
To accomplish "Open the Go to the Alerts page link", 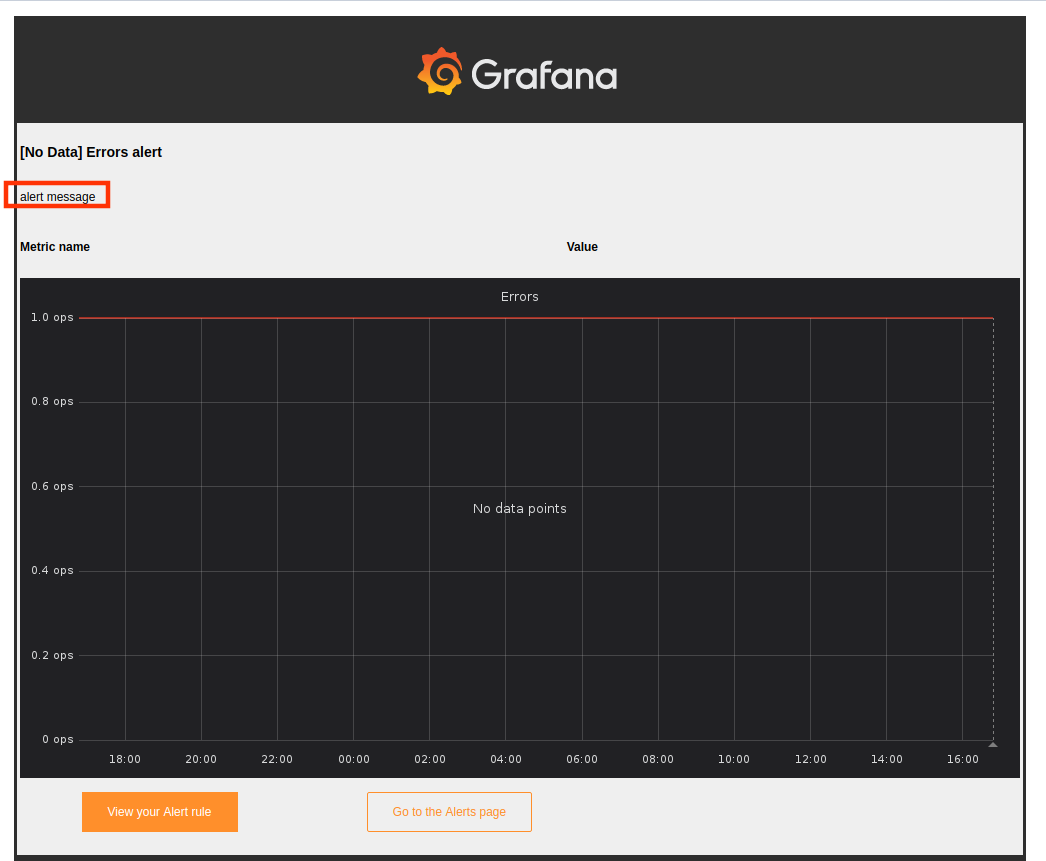I will 449,812.
